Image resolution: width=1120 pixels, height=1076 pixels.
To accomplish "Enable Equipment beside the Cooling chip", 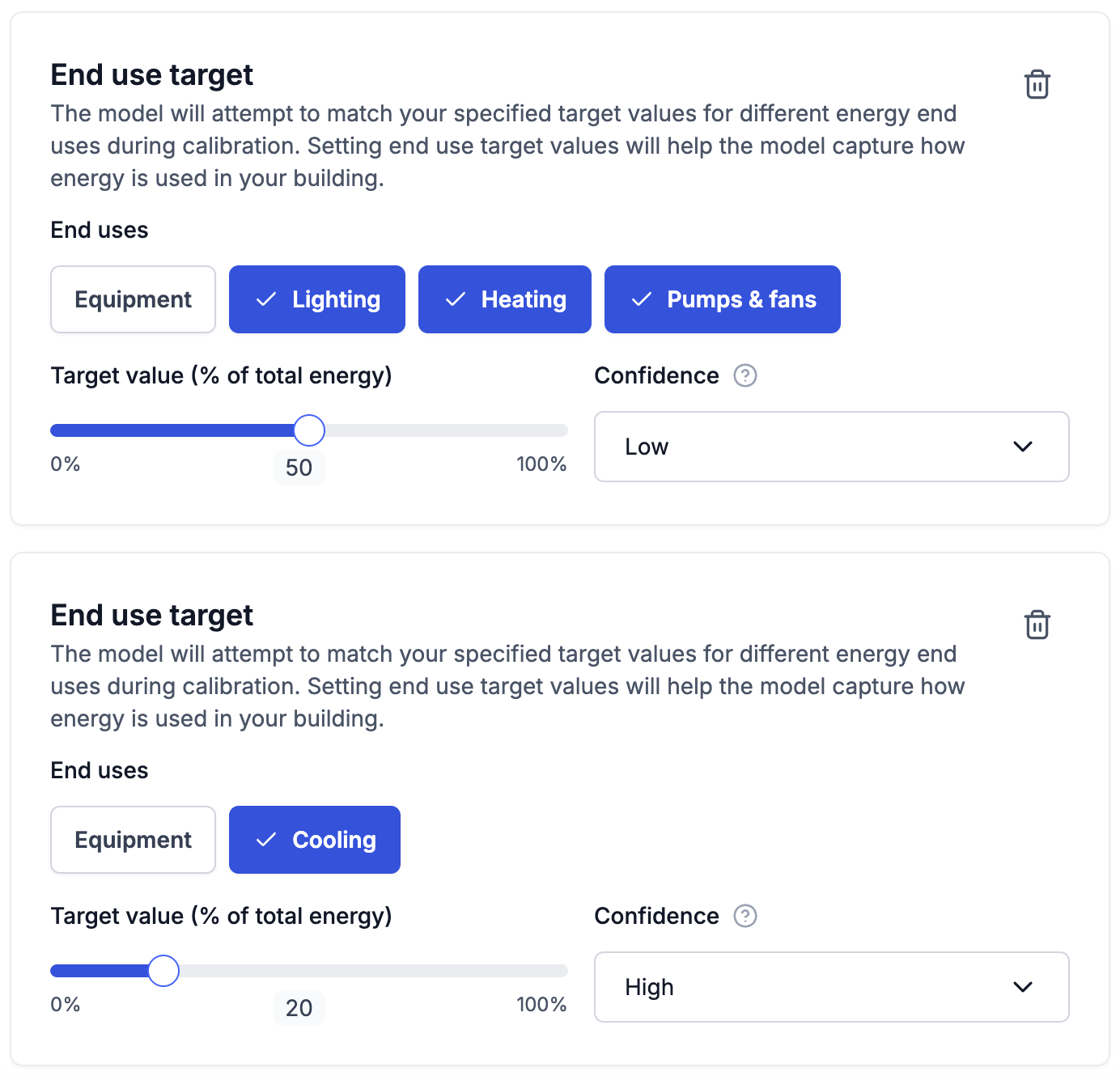I will tap(133, 840).
